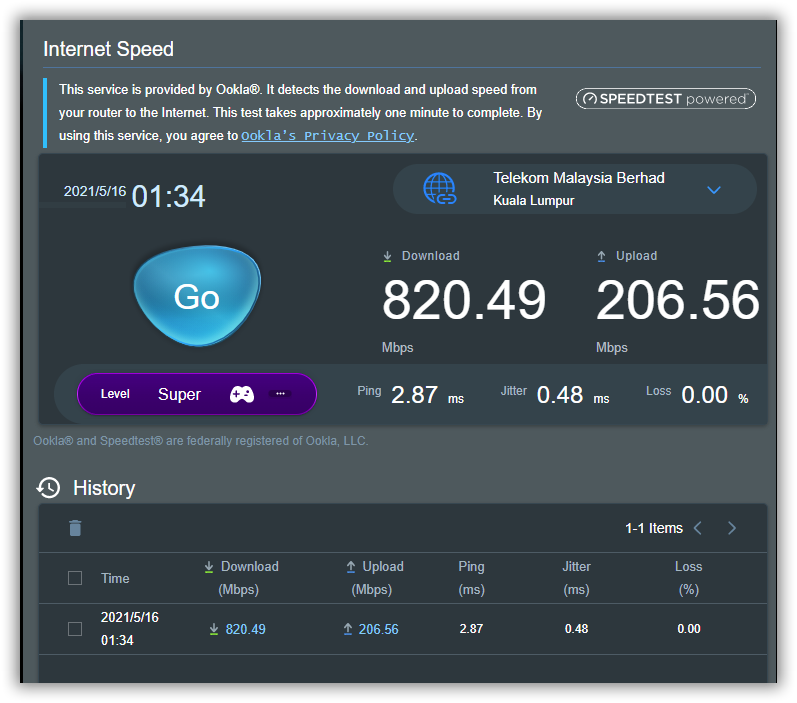Click the Jitter 0.48 ms reading

point(555,394)
